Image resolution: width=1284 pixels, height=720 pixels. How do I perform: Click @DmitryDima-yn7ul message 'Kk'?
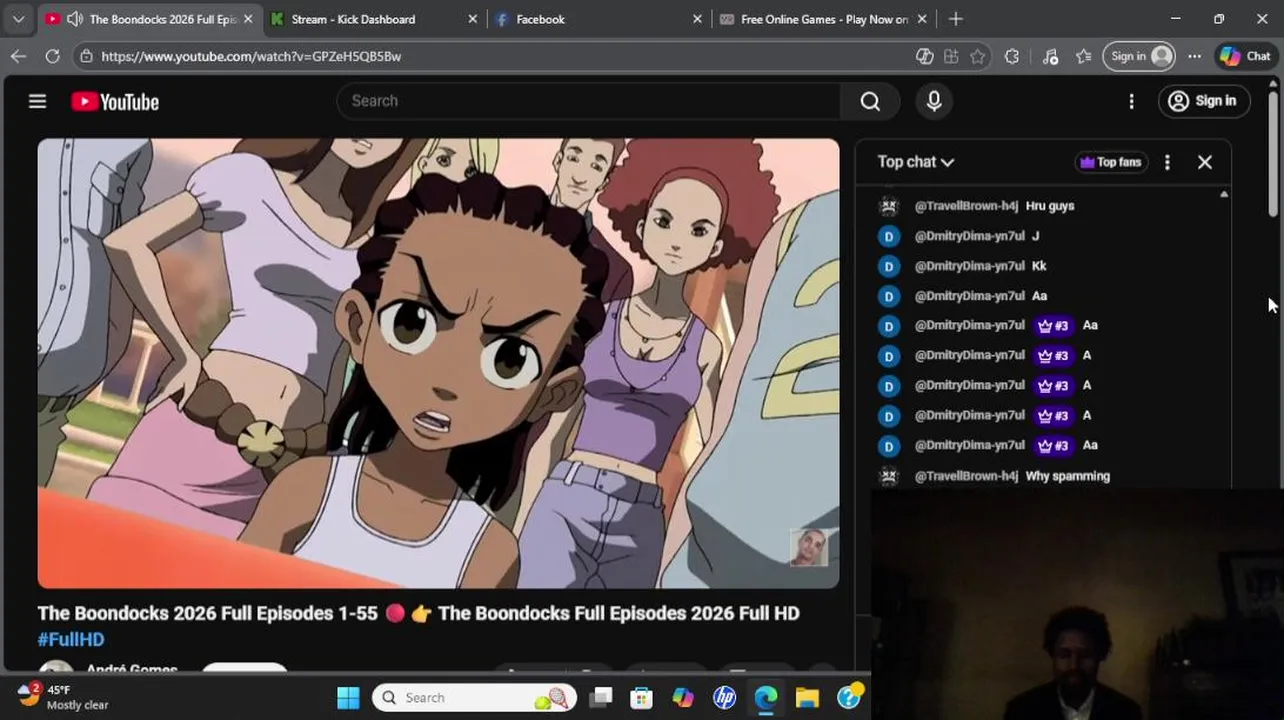tap(1039, 266)
